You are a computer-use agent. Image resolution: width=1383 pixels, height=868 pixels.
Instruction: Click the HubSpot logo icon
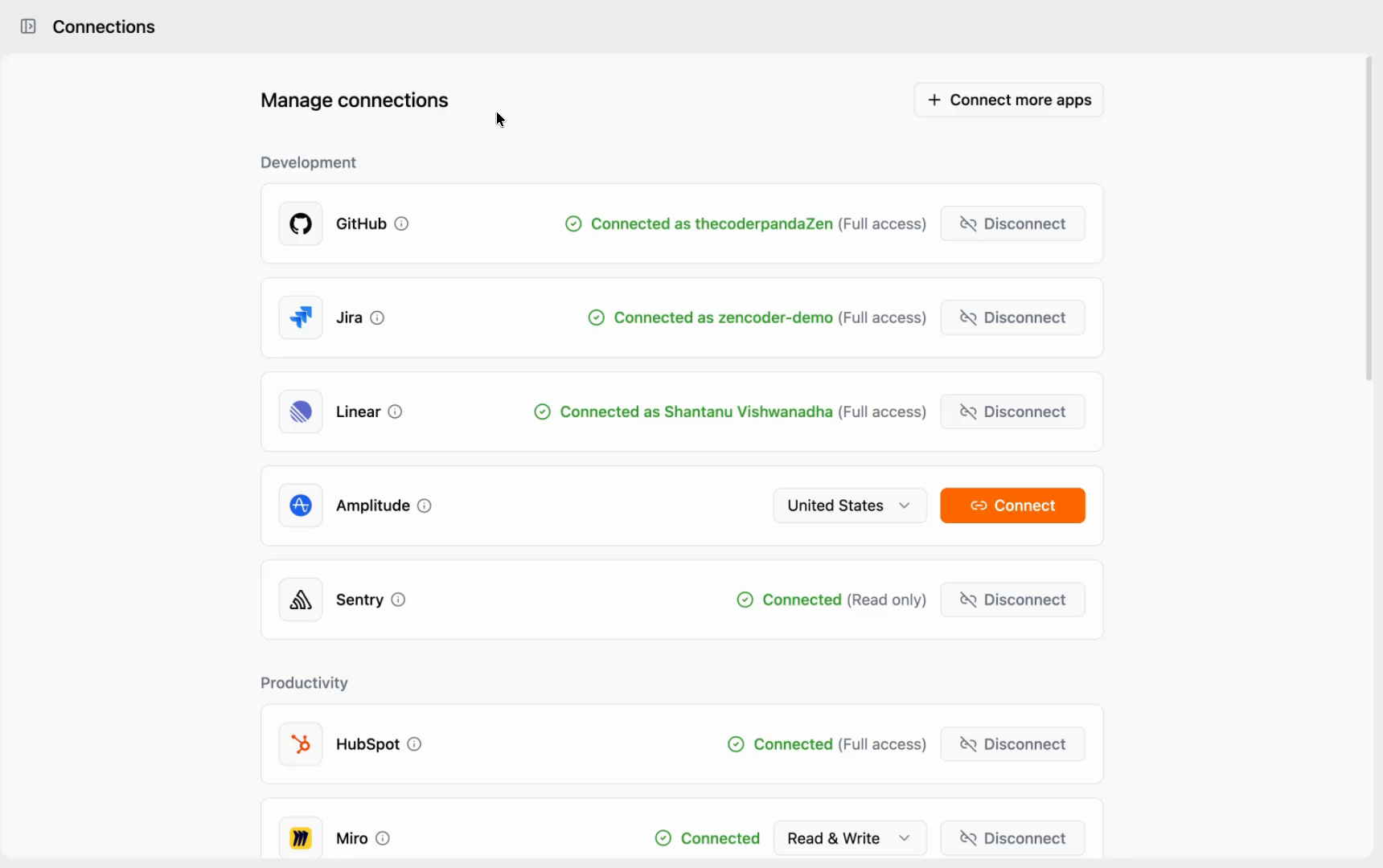click(x=301, y=744)
